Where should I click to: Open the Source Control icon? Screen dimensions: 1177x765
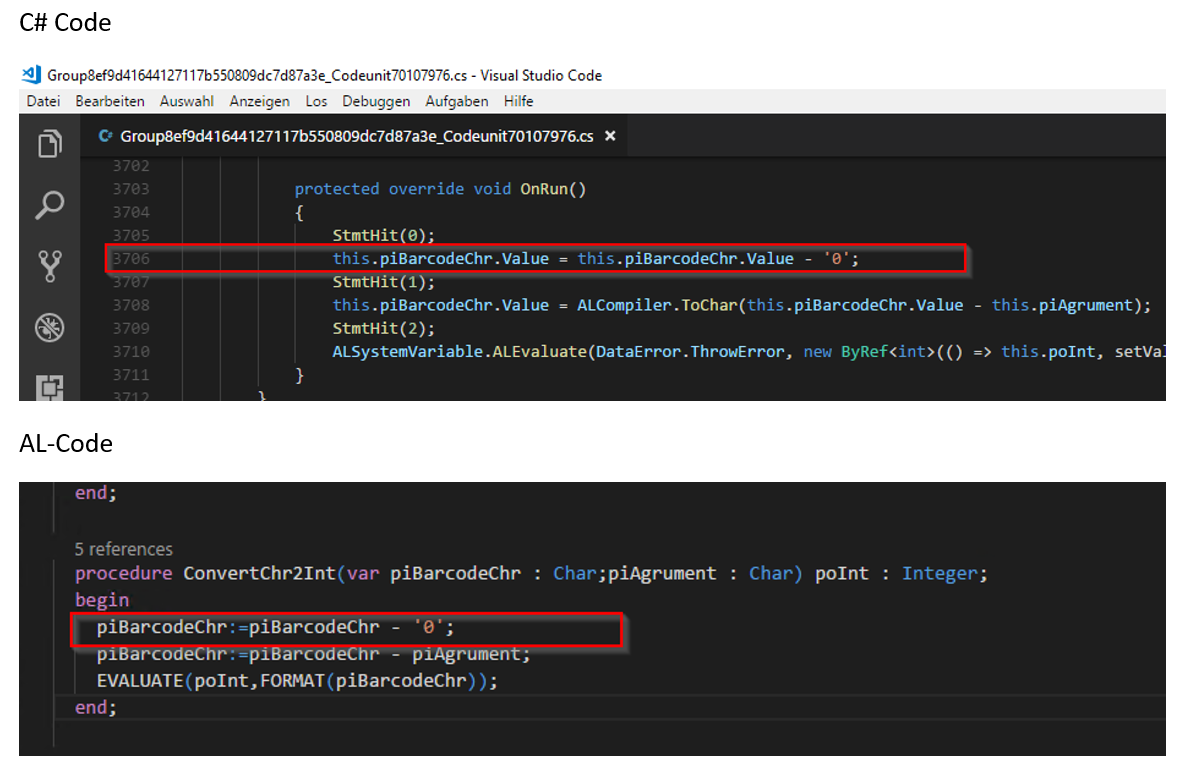50,266
